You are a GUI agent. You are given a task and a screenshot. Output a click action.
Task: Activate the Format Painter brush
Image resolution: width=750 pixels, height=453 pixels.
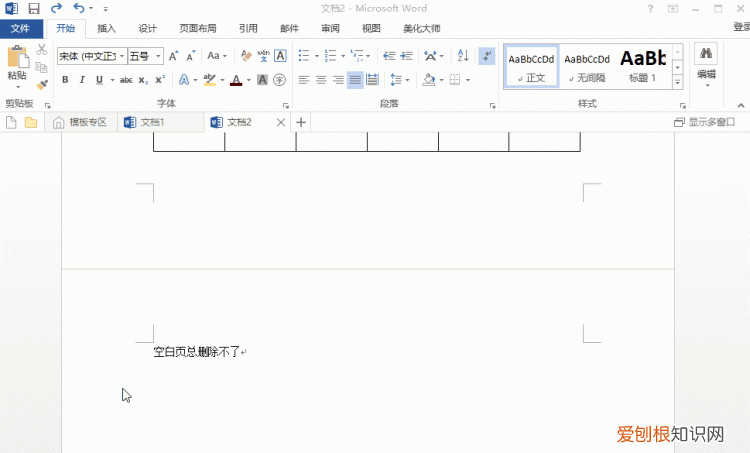42,85
